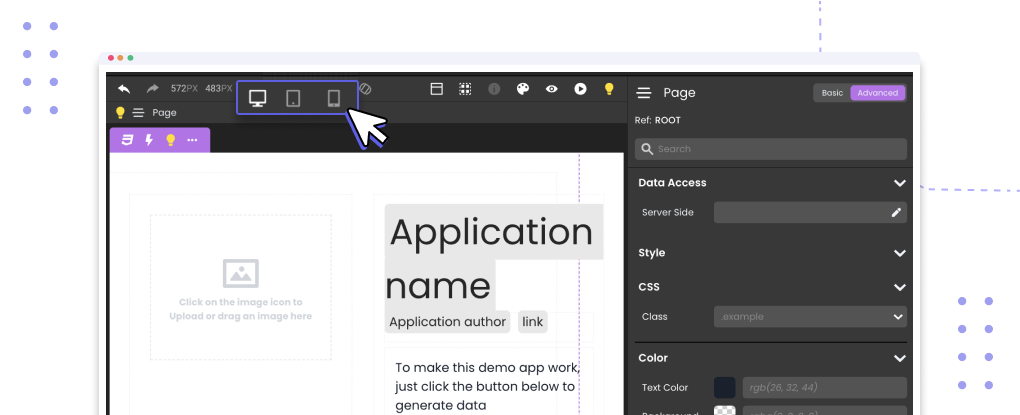The image size is (1020, 415).
Task: Select the Basic properties tab
Action: (832, 93)
